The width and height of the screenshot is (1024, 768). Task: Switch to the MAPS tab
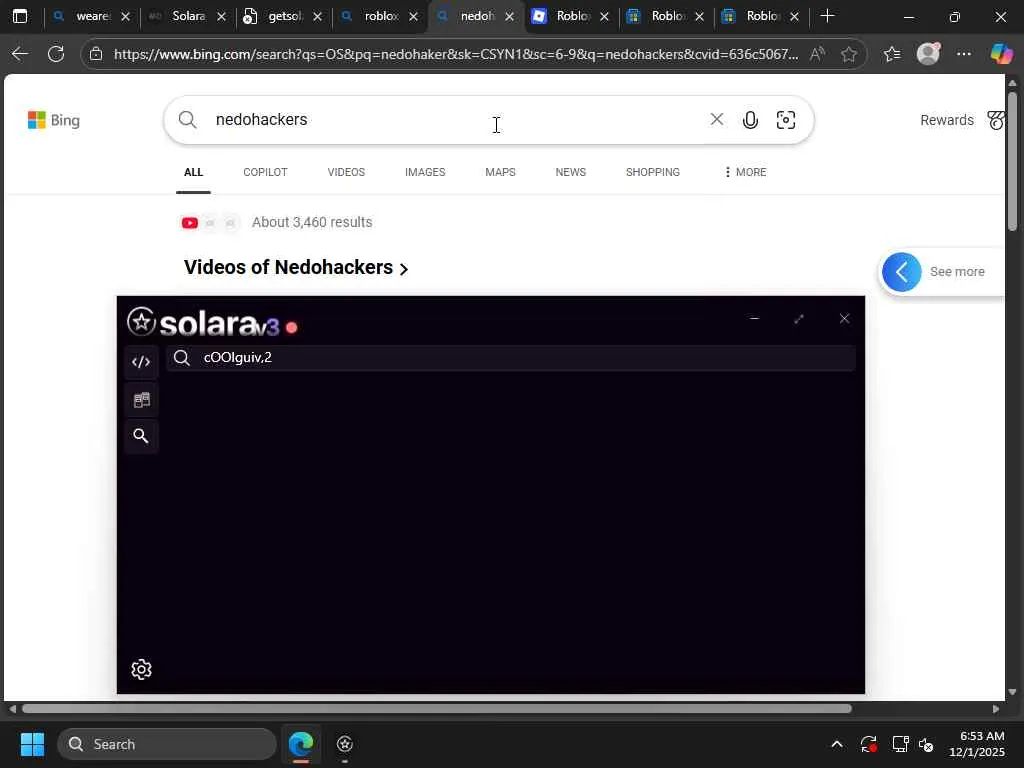[x=500, y=172]
